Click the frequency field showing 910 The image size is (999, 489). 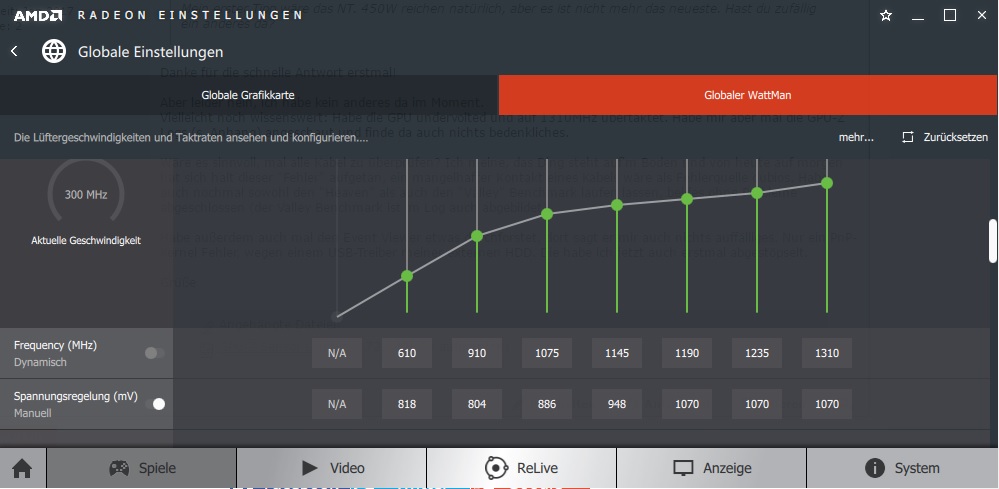477,353
